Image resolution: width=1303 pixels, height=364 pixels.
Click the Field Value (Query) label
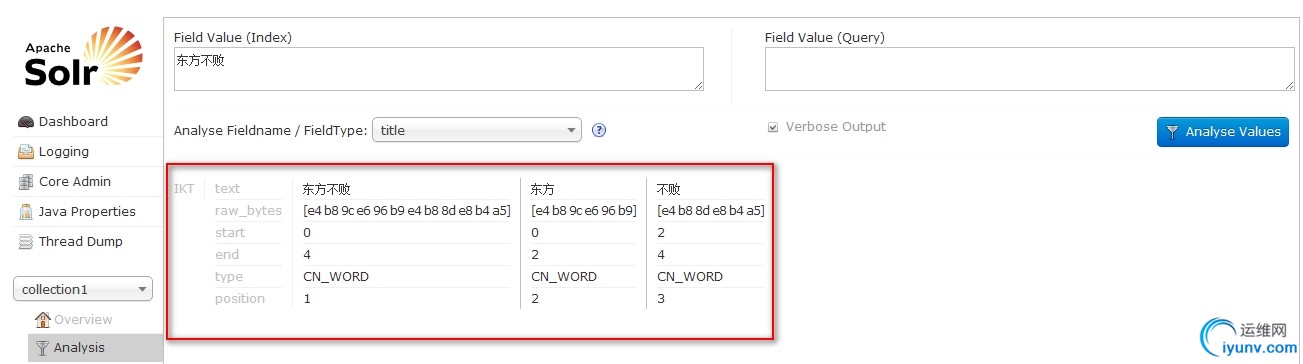point(825,38)
